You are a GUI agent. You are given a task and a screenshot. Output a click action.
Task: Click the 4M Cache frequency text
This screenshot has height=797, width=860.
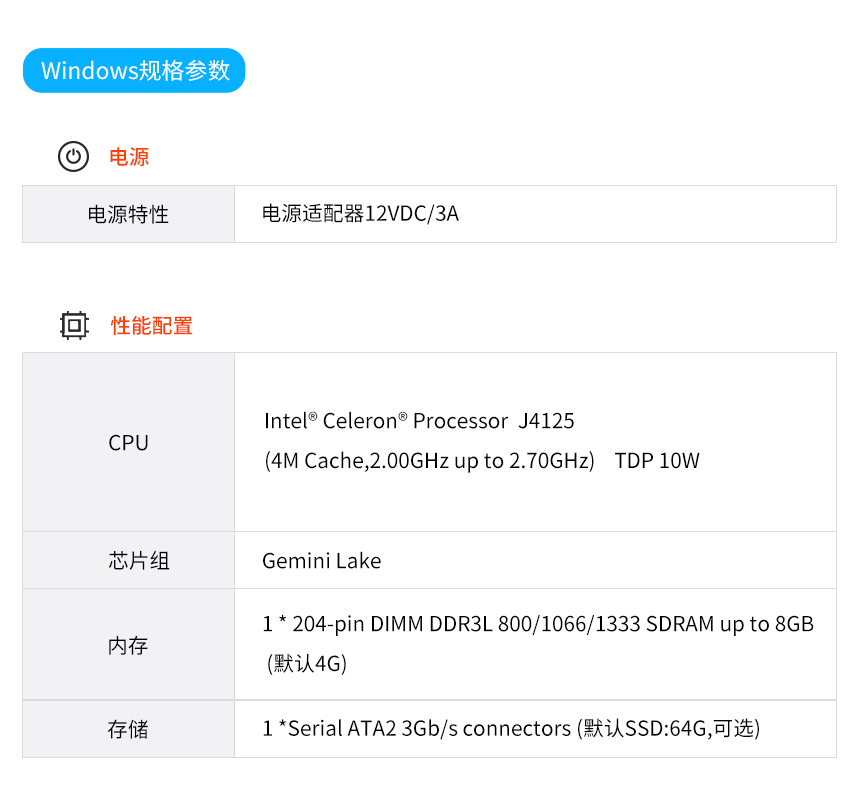coord(430,461)
